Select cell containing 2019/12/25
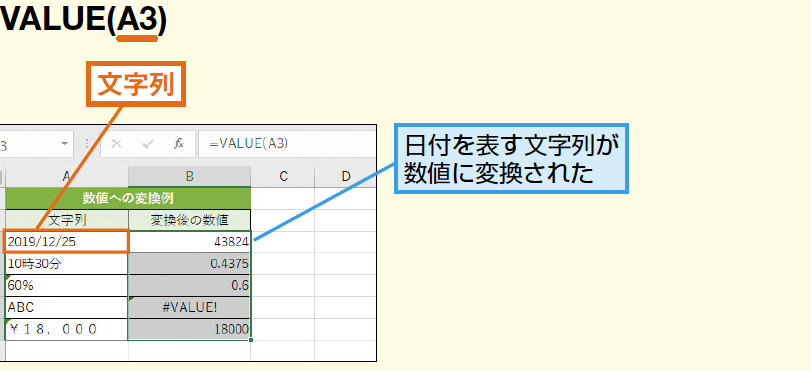Image resolution: width=811 pixels, height=371 pixels. click(66, 242)
